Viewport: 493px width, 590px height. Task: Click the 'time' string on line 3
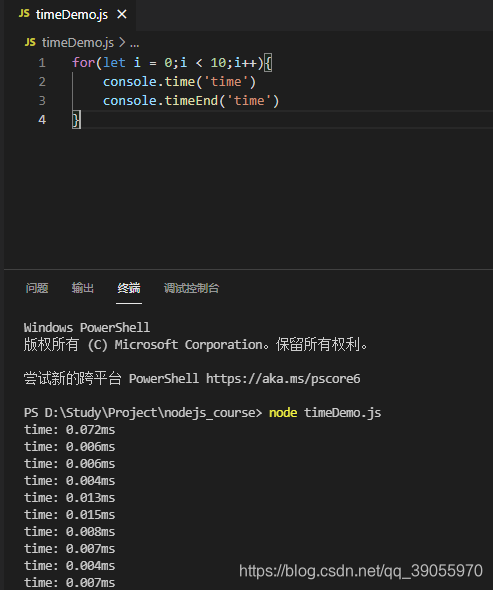point(249,101)
